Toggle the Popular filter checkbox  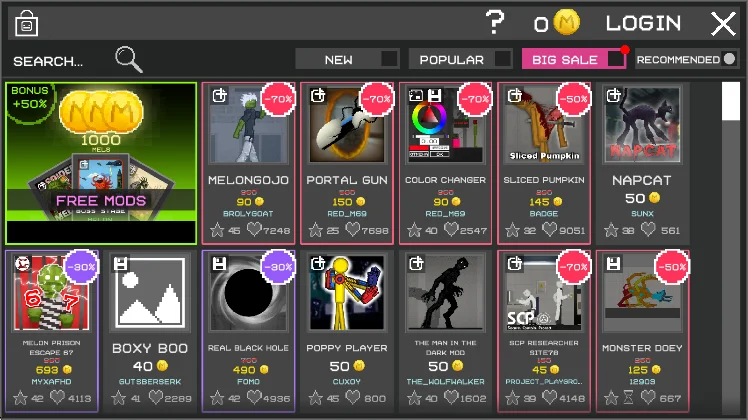[x=502, y=59]
